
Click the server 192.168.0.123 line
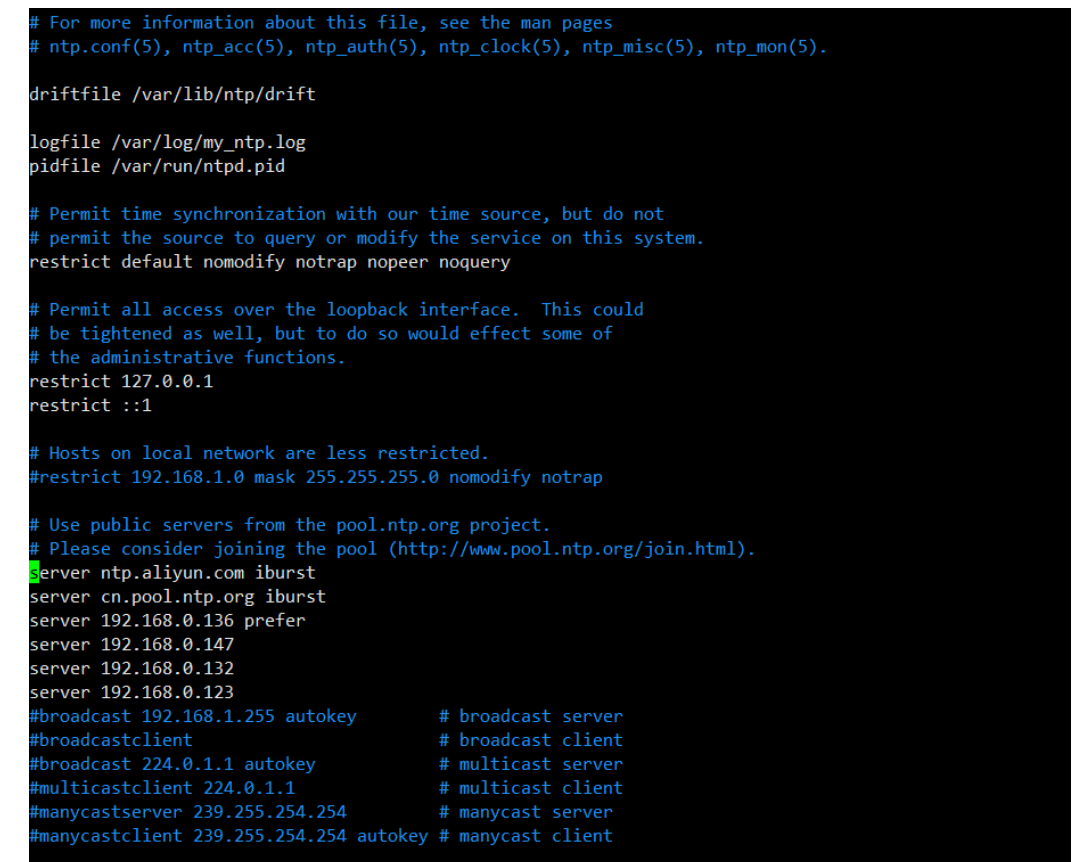(x=131, y=692)
